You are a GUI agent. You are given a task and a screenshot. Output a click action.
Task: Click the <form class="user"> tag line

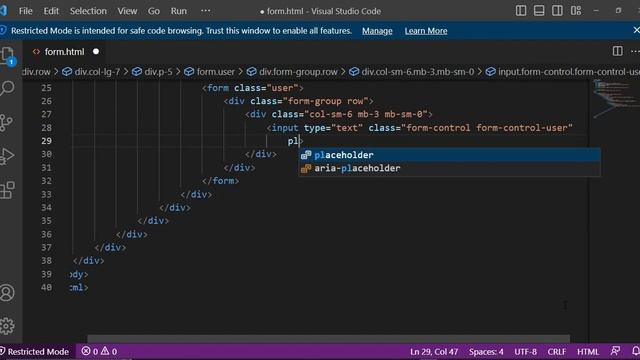tap(253, 88)
